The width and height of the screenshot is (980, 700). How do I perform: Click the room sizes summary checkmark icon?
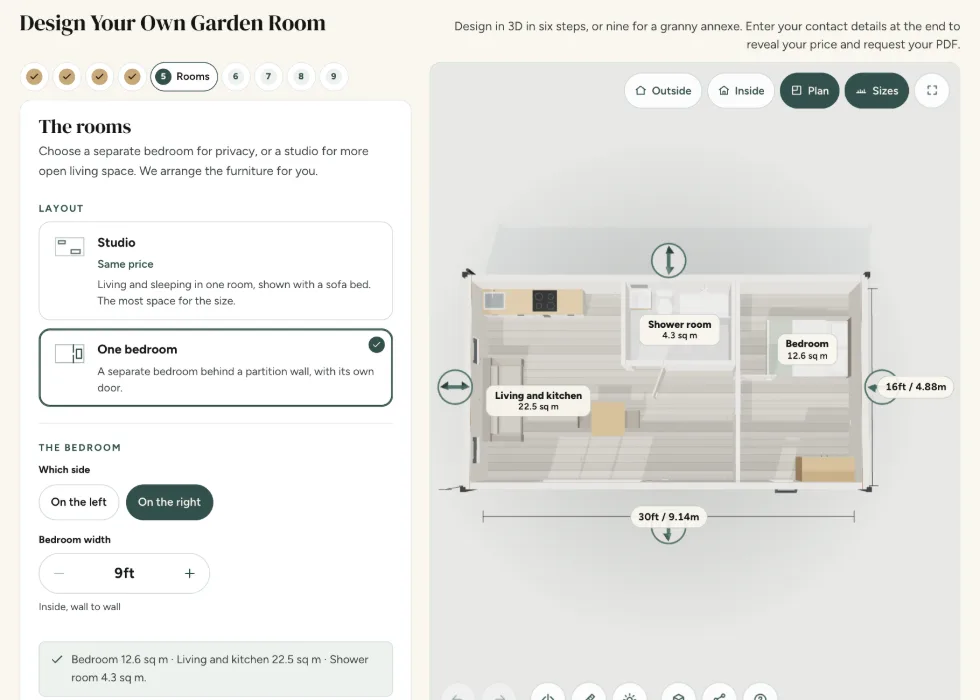point(57,659)
